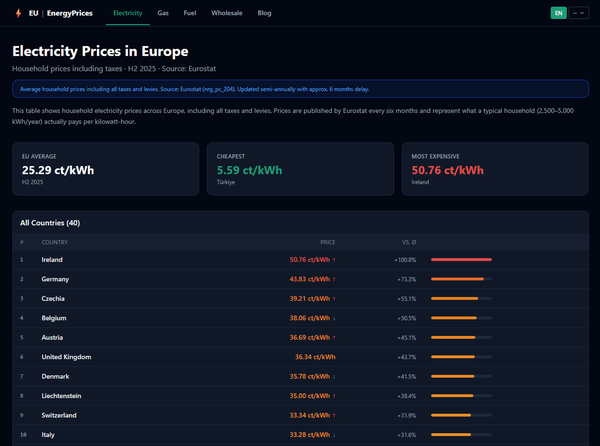Open the dropdown next to EN

(579, 13)
